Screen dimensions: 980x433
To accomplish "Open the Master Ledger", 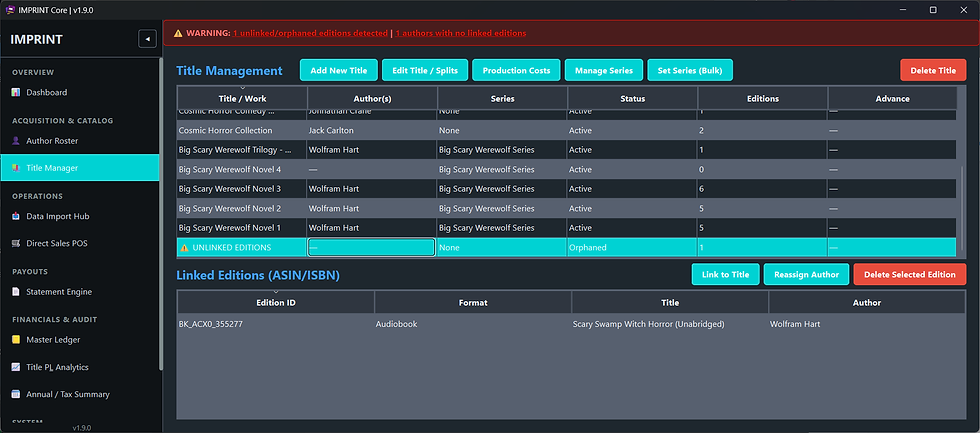I will tap(79, 340).
